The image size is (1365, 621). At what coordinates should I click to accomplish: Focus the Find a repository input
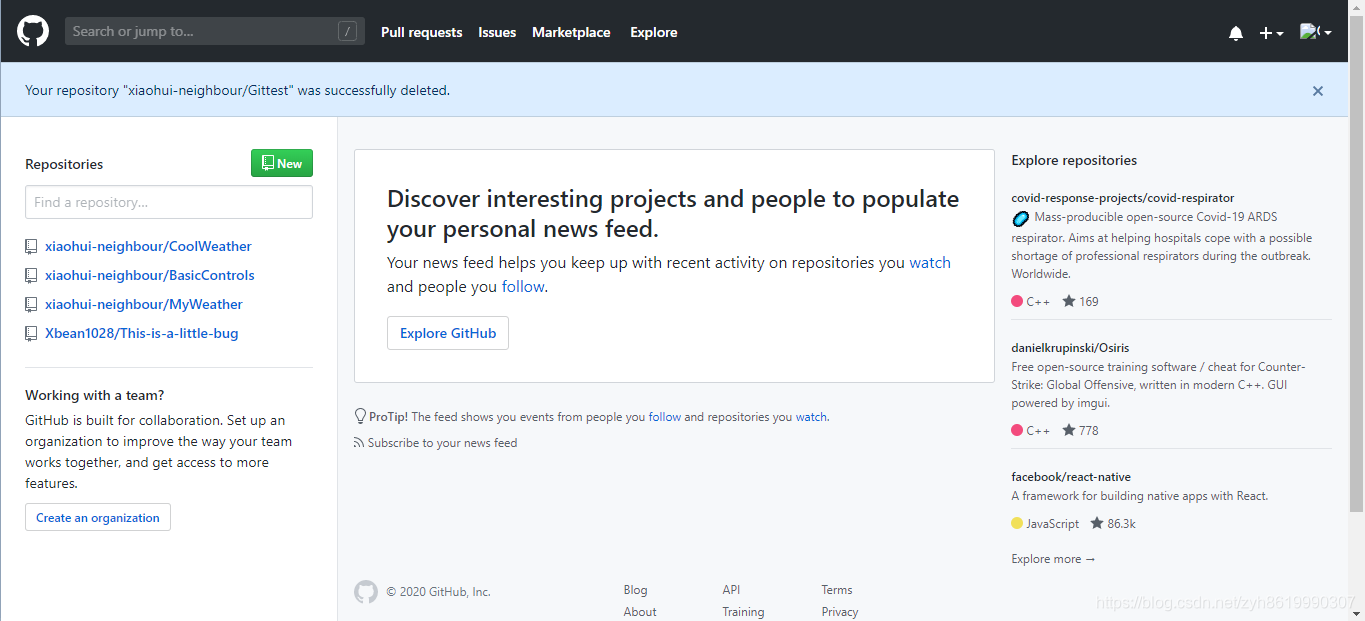[x=169, y=202]
